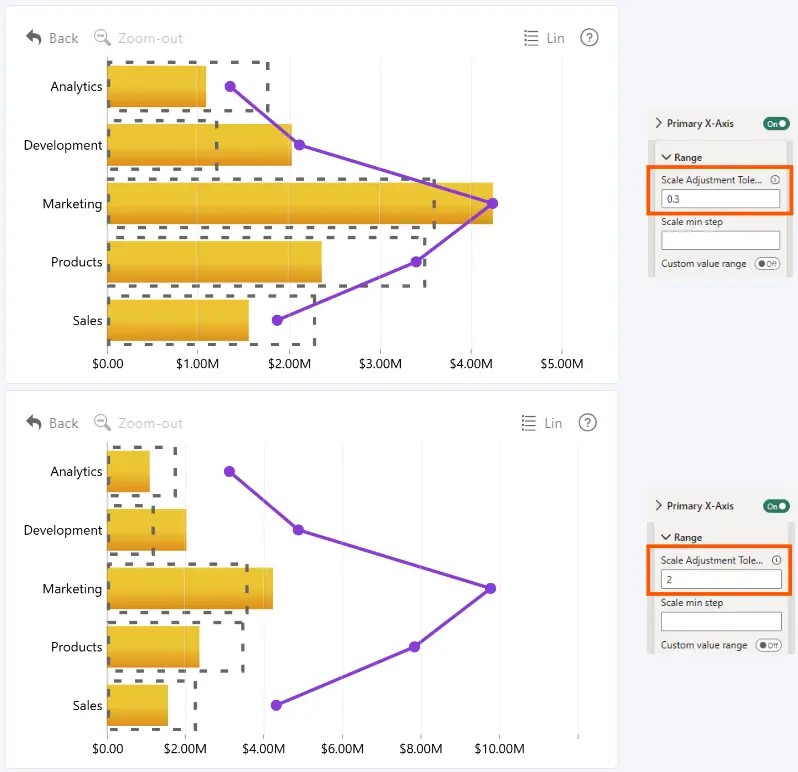Collapse the Range section in the upper panel
This screenshot has height=772, width=798.
point(666,157)
